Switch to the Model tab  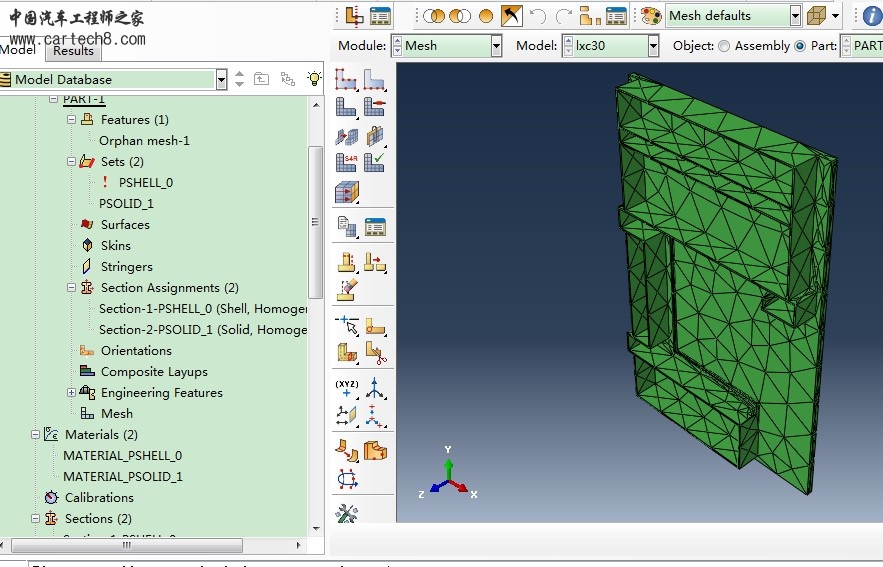18,50
